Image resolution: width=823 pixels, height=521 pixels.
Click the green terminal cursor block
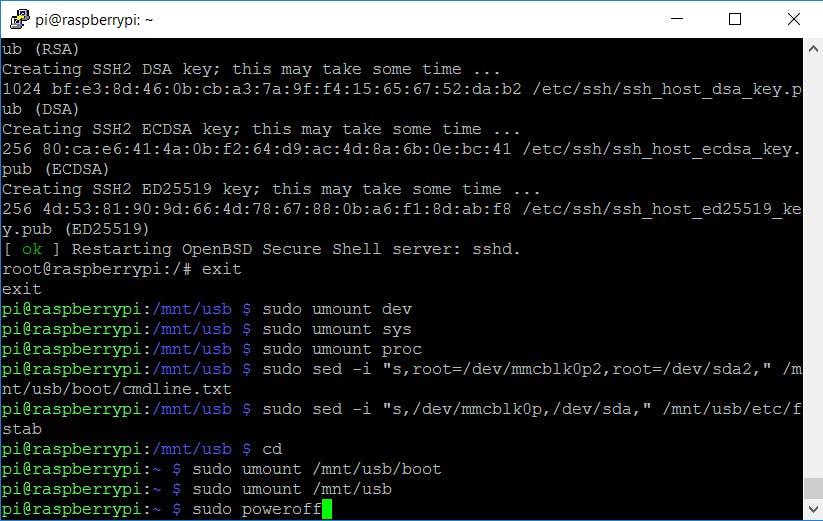click(x=326, y=510)
